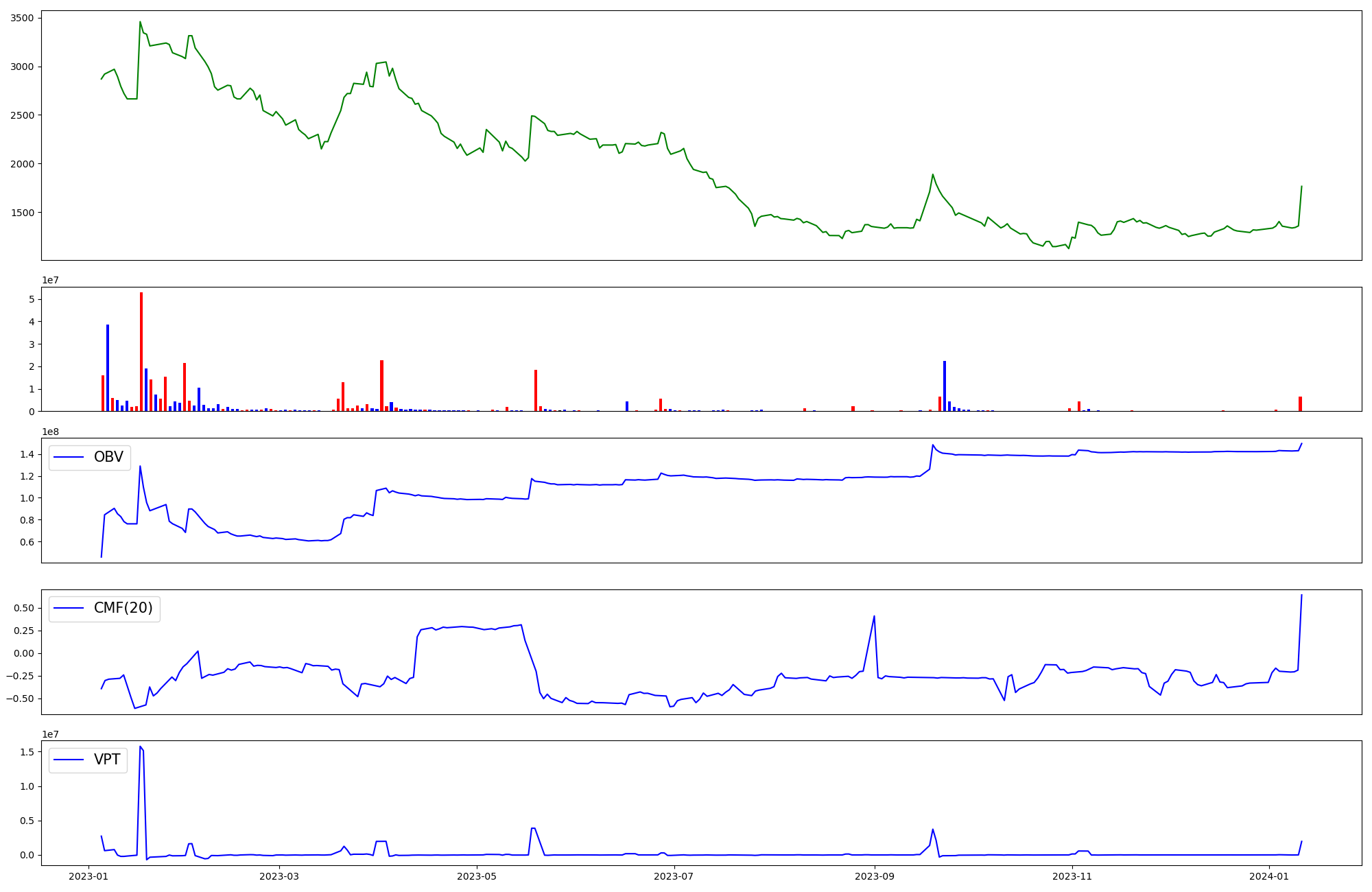Click the 2023-01 date label
The image size is (1372, 892).
88,876
